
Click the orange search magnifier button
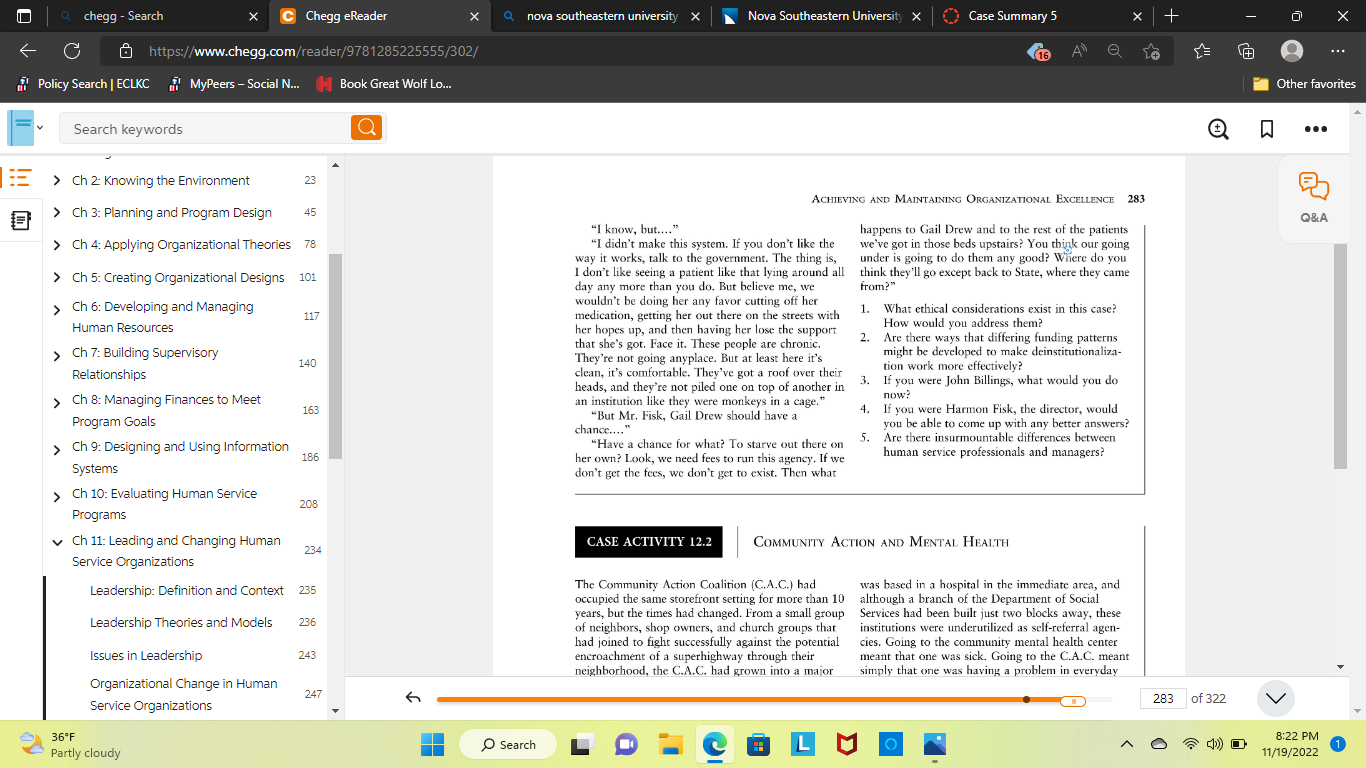[x=367, y=128]
